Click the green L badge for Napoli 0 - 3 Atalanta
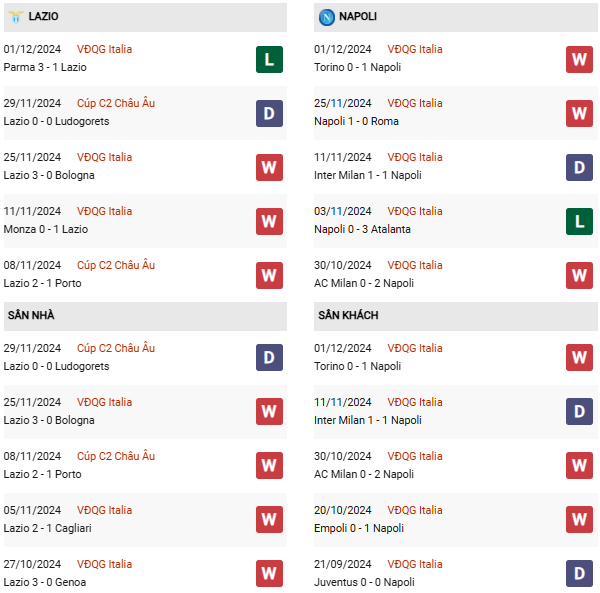This screenshot has height=593, width=600. tap(579, 221)
